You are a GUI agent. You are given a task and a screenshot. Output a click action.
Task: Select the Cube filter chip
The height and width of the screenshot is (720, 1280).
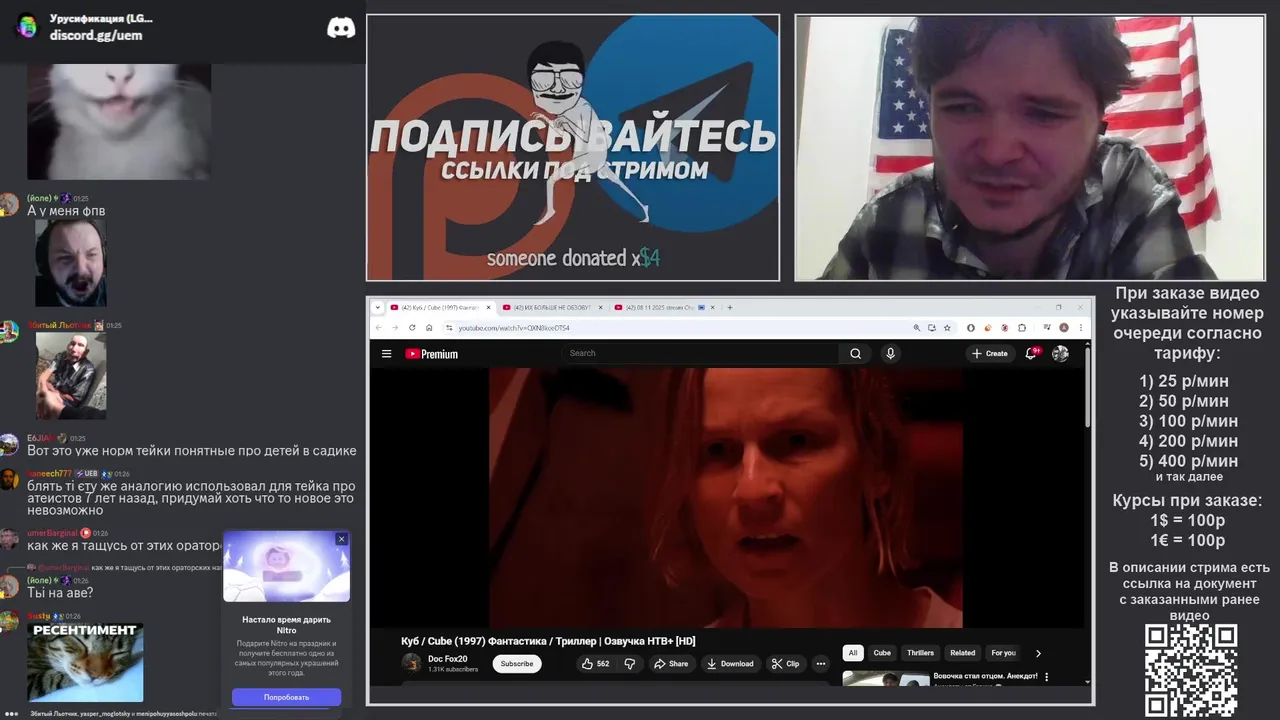[882, 653]
